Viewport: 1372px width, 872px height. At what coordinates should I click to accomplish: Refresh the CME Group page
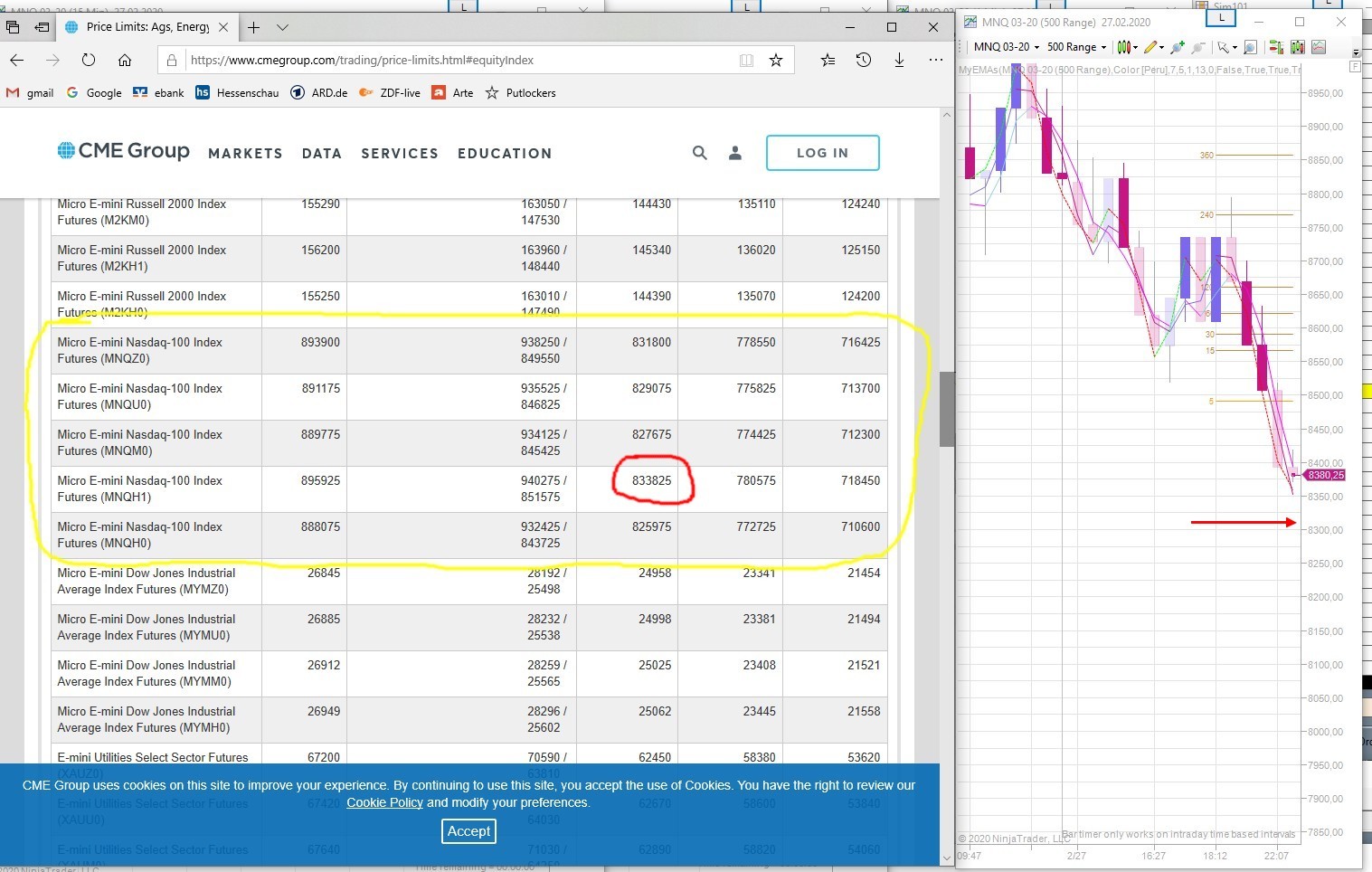coord(89,60)
